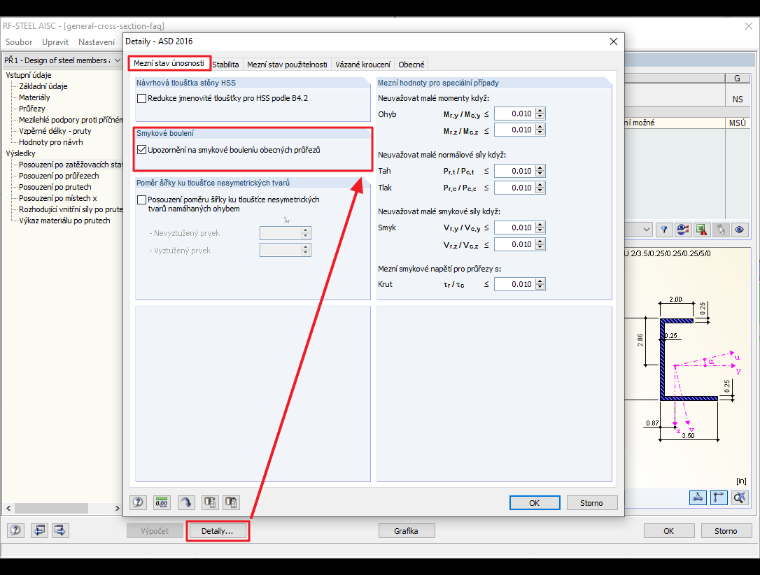The width and height of the screenshot is (760, 575).
Task: Select Průřezy in navigator tree
Action: point(32,109)
